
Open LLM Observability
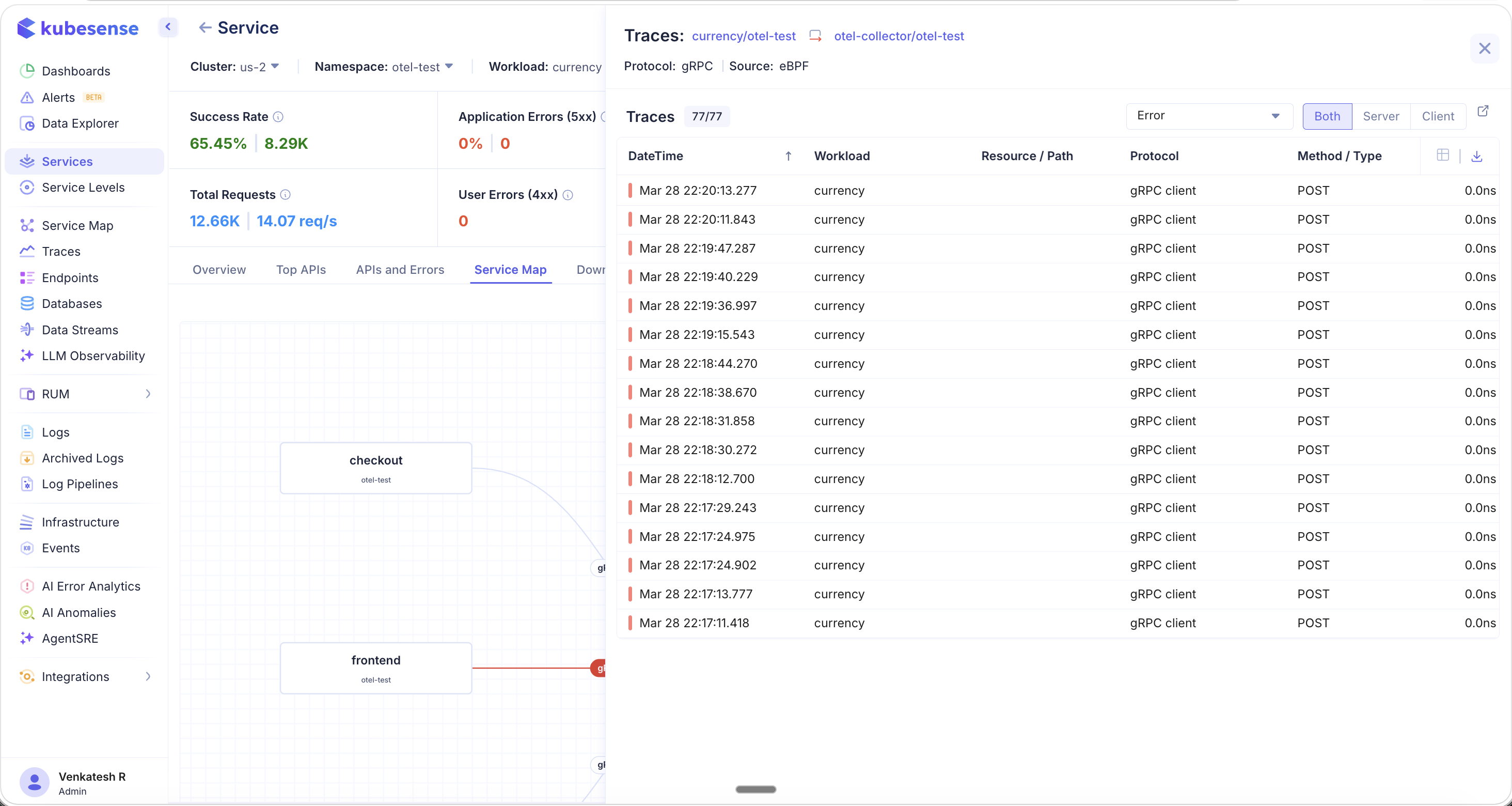tap(93, 355)
